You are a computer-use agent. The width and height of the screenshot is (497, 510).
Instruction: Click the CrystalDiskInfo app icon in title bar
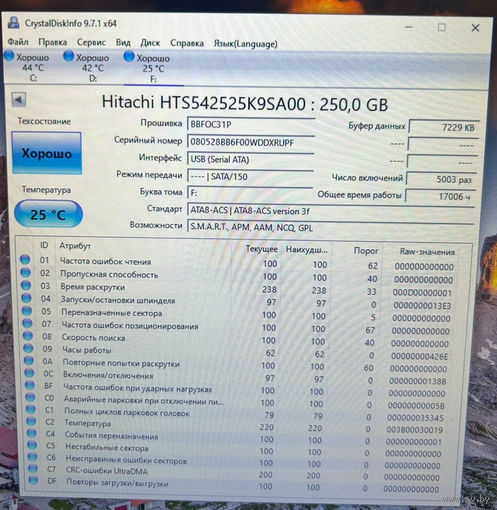pos(14,23)
